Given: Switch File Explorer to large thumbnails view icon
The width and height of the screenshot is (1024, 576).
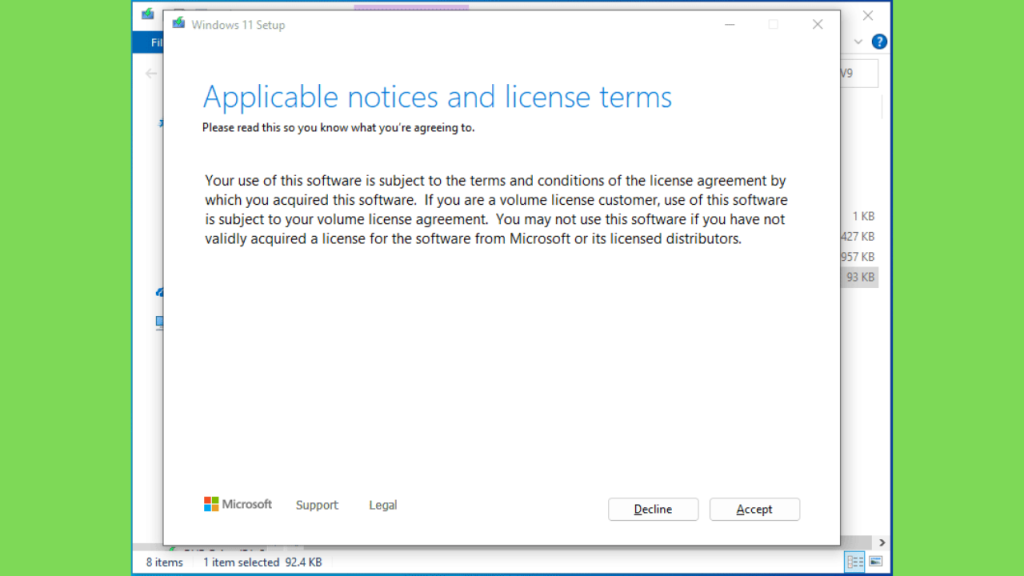Looking at the screenshot, I should tap(876, 562).
